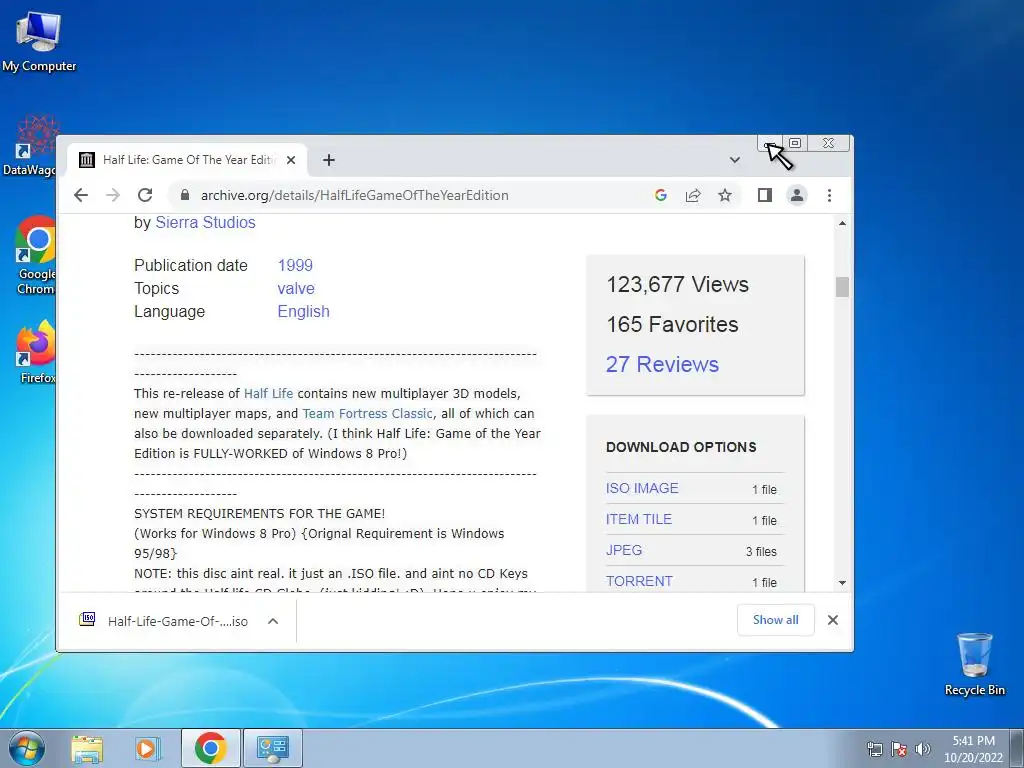Viewport: 1024px width, 768px height.
Task: Click the 165 Favorites text
Action: click(x=672, y=325)
